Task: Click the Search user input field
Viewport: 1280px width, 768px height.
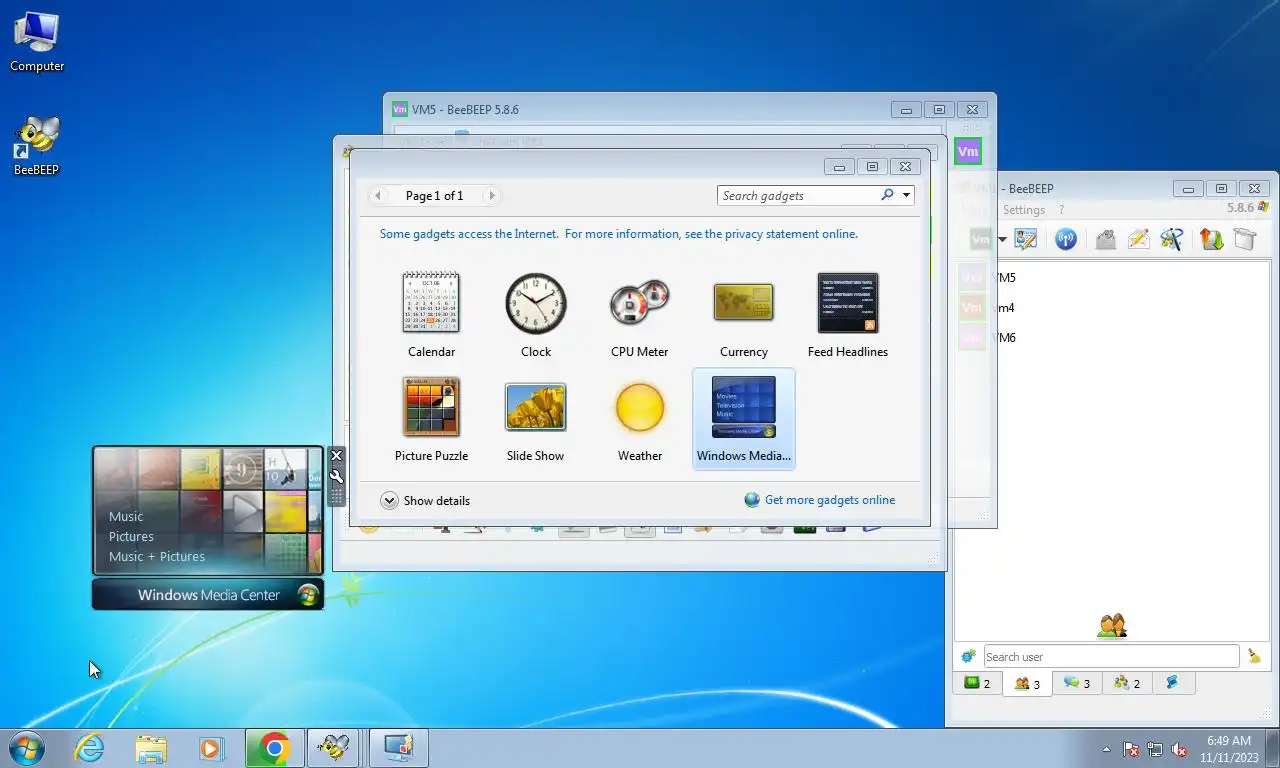Action: [x=1111, y=656]
